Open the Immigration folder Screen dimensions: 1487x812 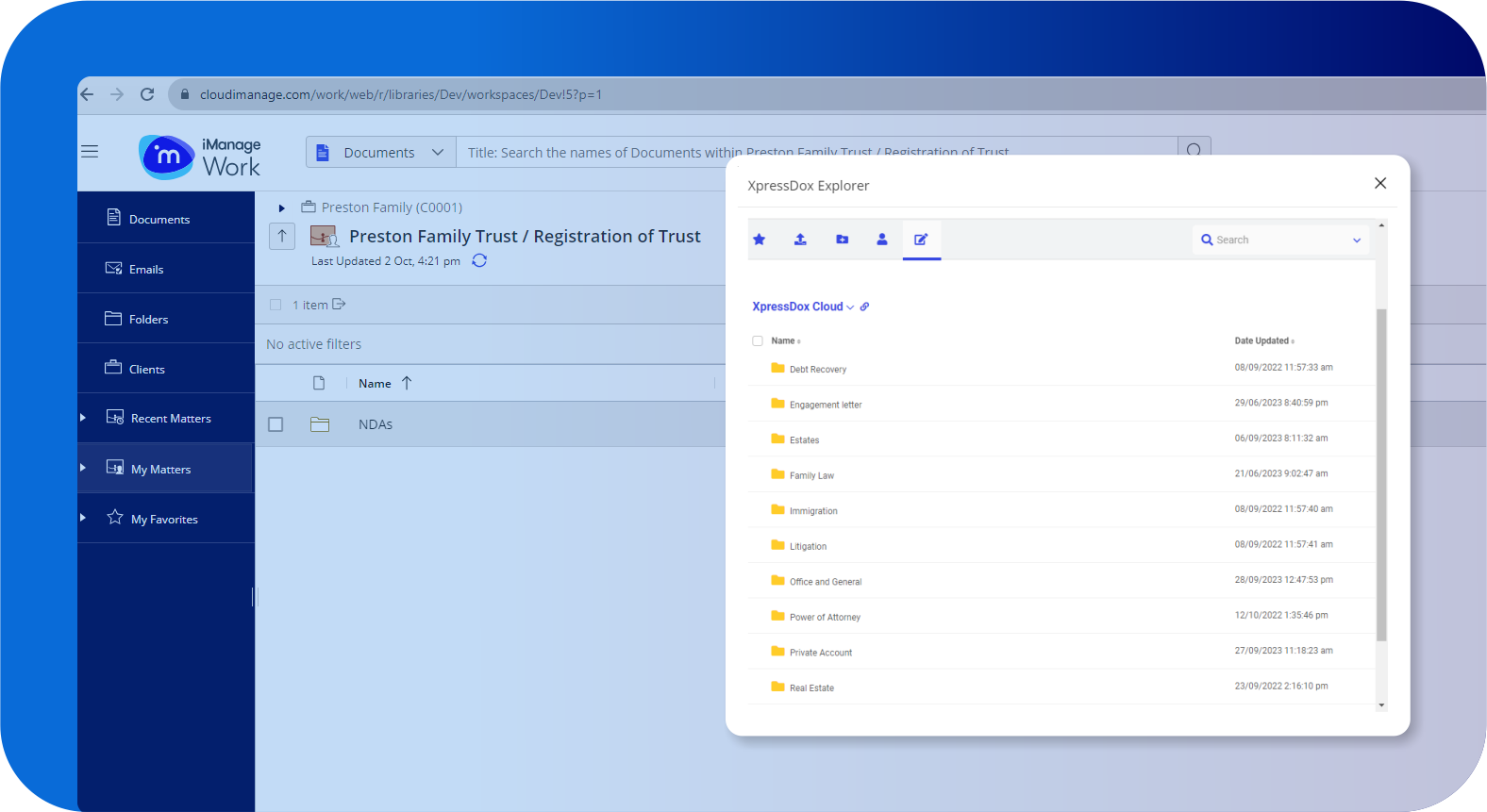pos(813,511)
